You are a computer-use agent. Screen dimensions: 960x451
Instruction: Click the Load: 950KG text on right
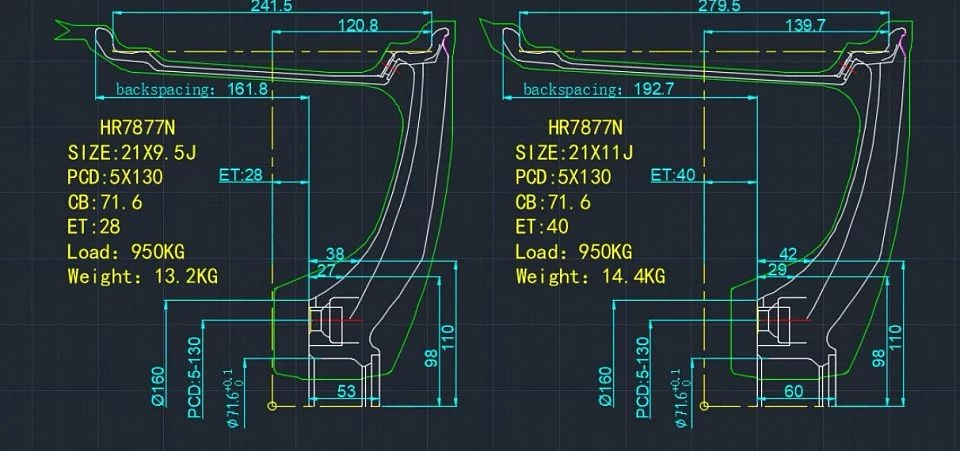(x=574, y=252)
